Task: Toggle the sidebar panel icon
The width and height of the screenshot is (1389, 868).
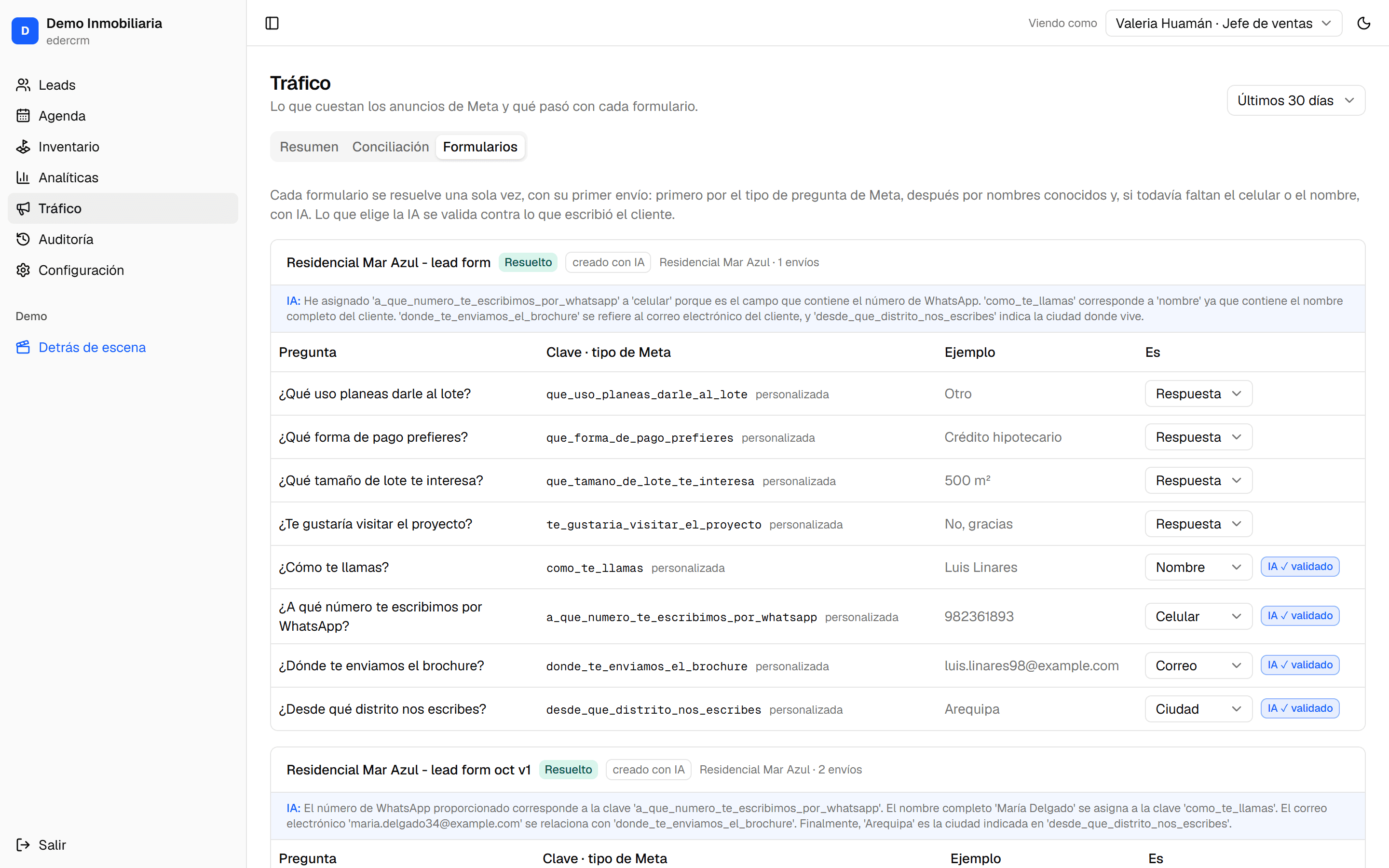Action: click(272, 23)
